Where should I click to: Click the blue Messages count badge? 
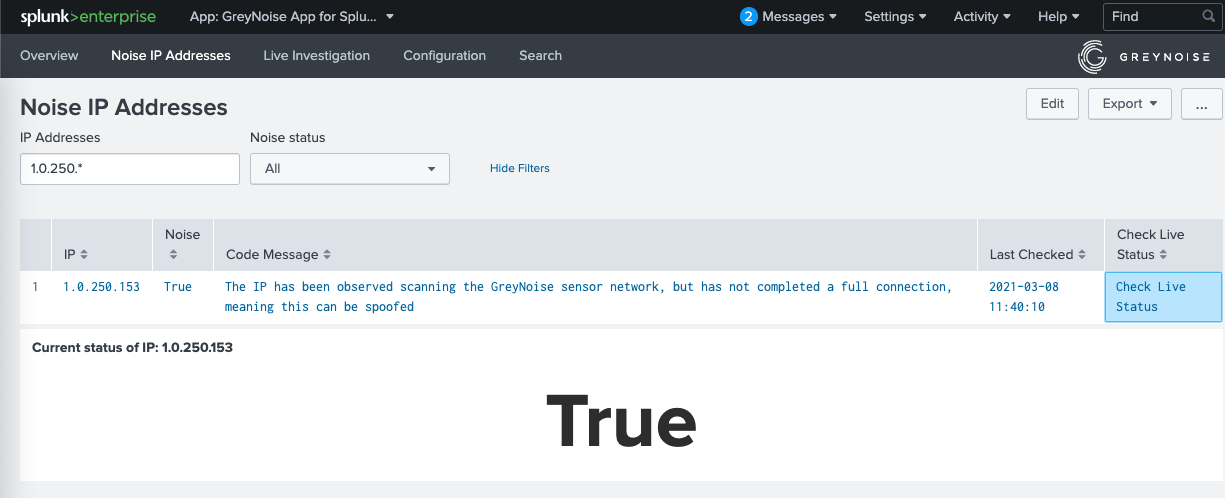point(749,17)
